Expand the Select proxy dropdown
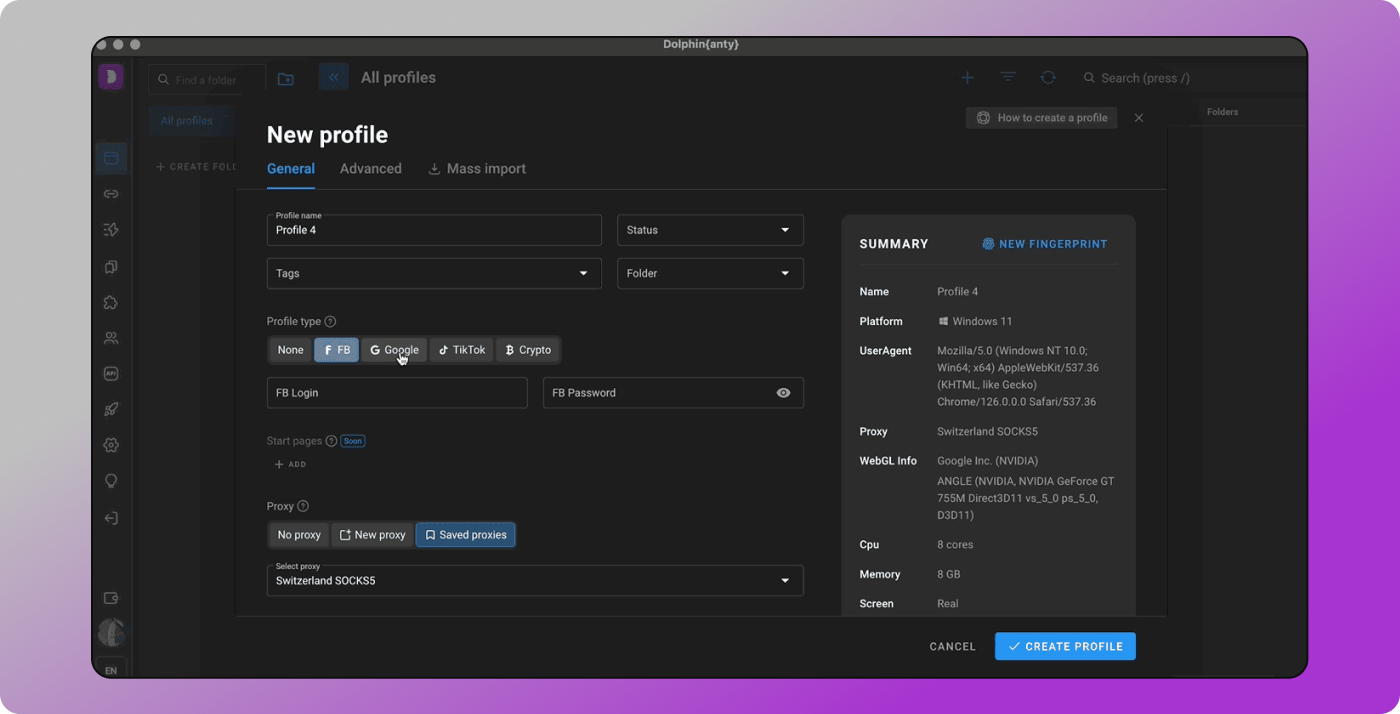The height and width of the screenshot is (714, 1400). coord(535,581)
